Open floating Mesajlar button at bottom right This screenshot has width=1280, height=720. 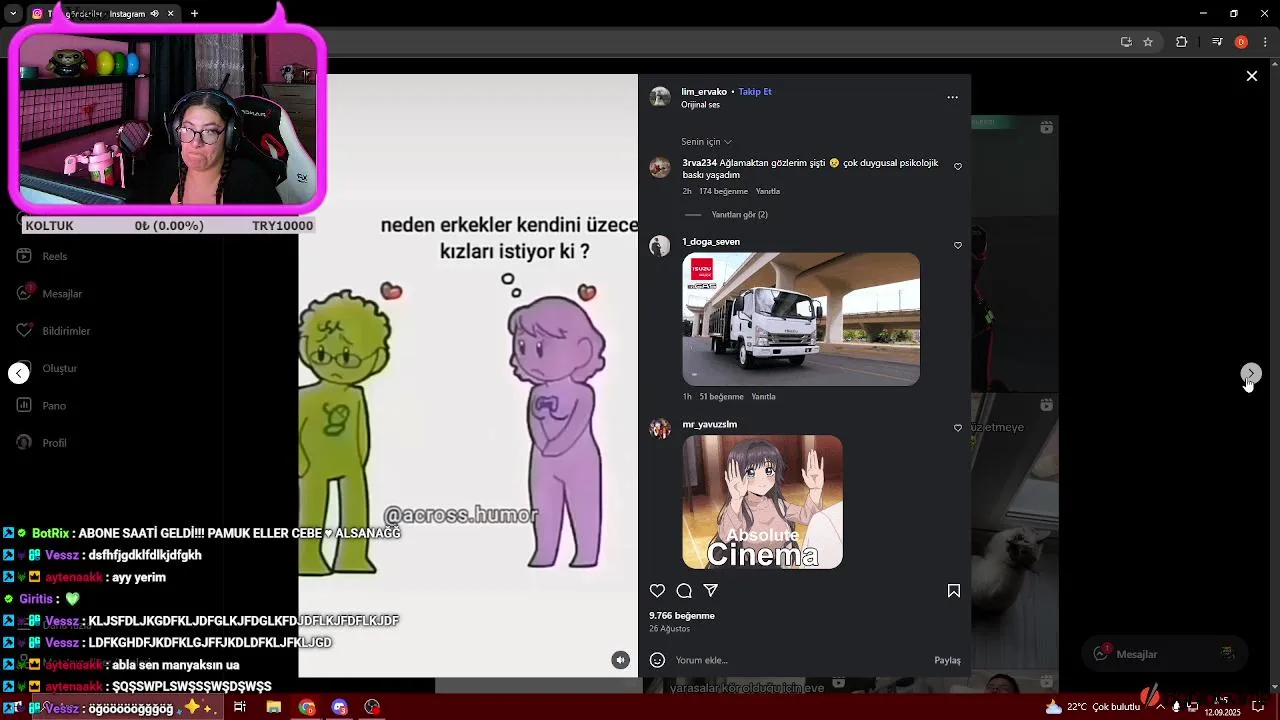[x=1165, y=654]
